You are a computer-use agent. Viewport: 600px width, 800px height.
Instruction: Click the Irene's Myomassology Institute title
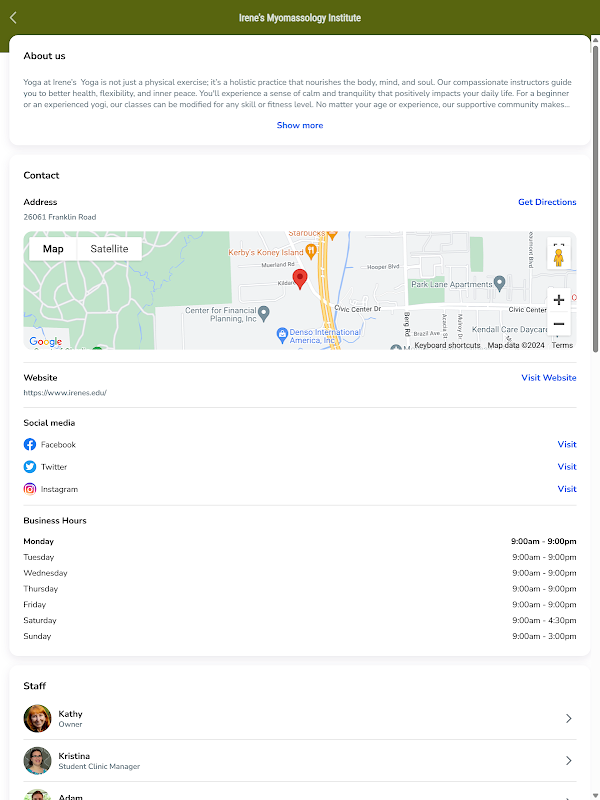point(300,18)
